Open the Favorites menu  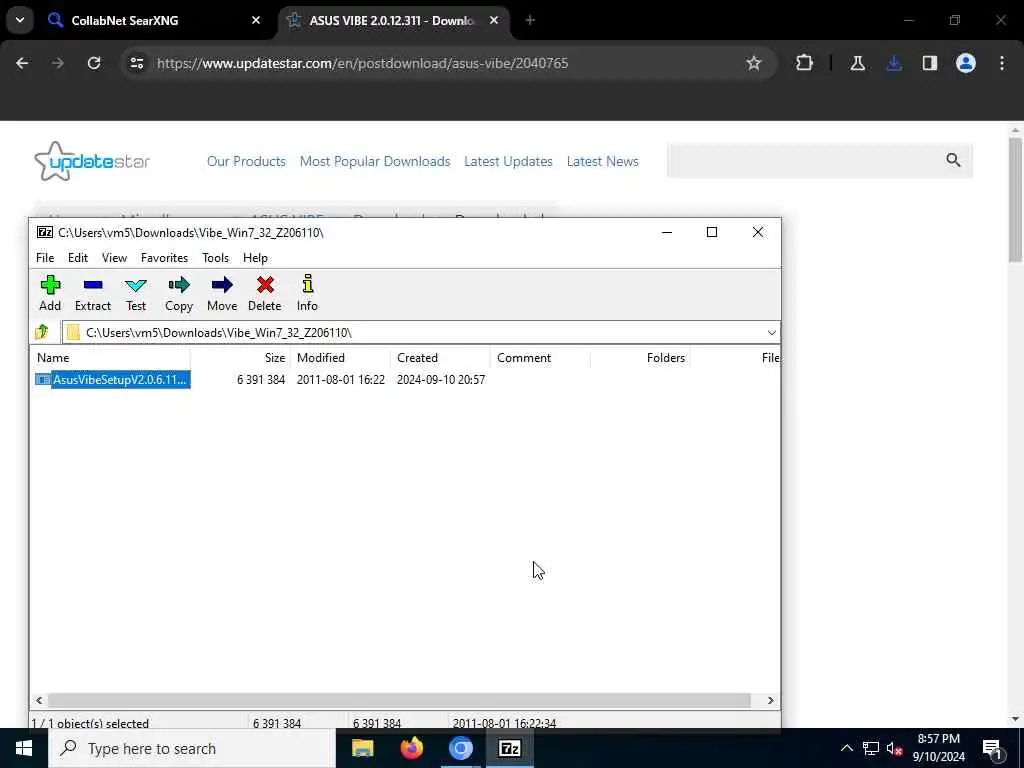point(165,258)
